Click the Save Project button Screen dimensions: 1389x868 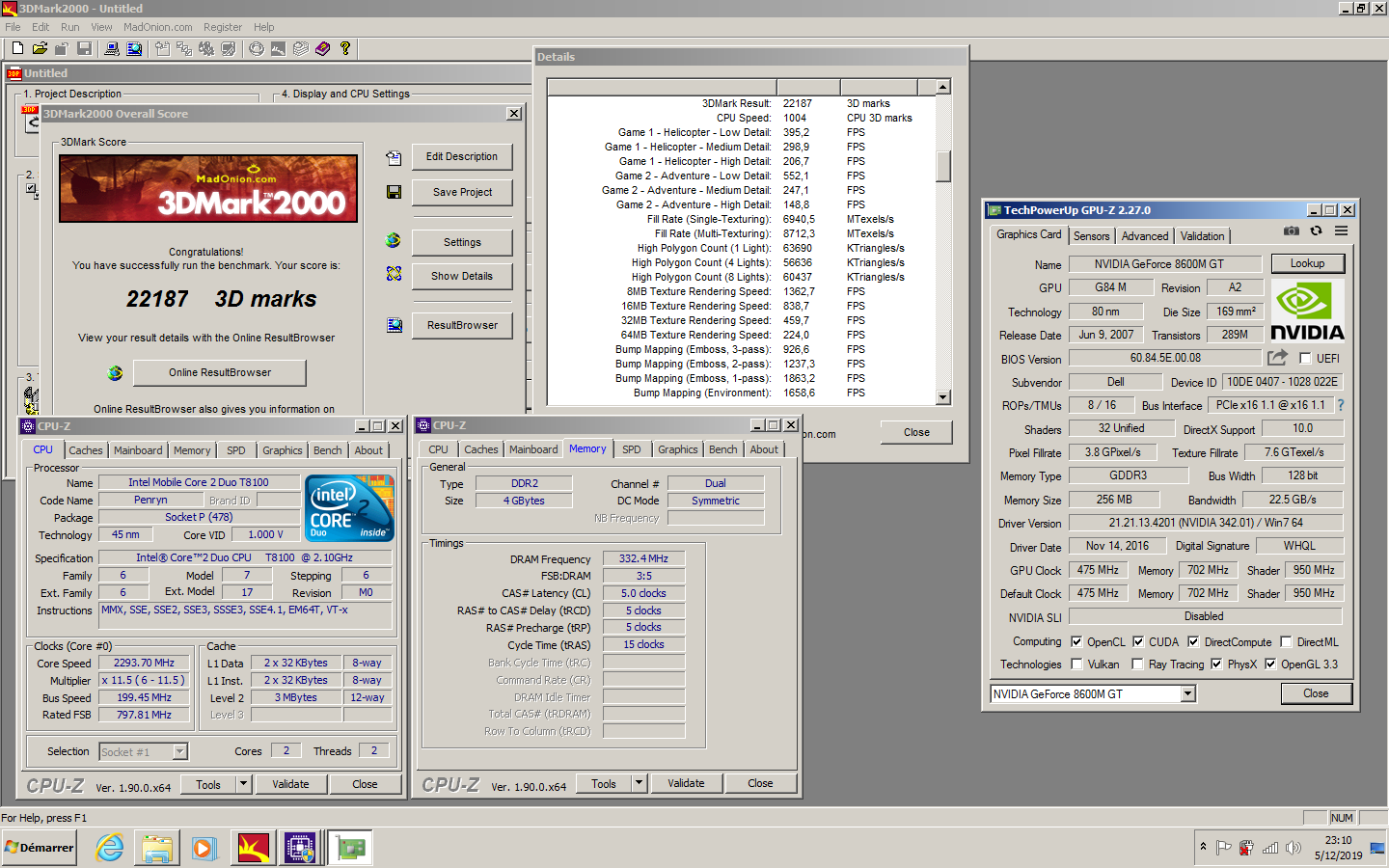(x=462, y=193)
